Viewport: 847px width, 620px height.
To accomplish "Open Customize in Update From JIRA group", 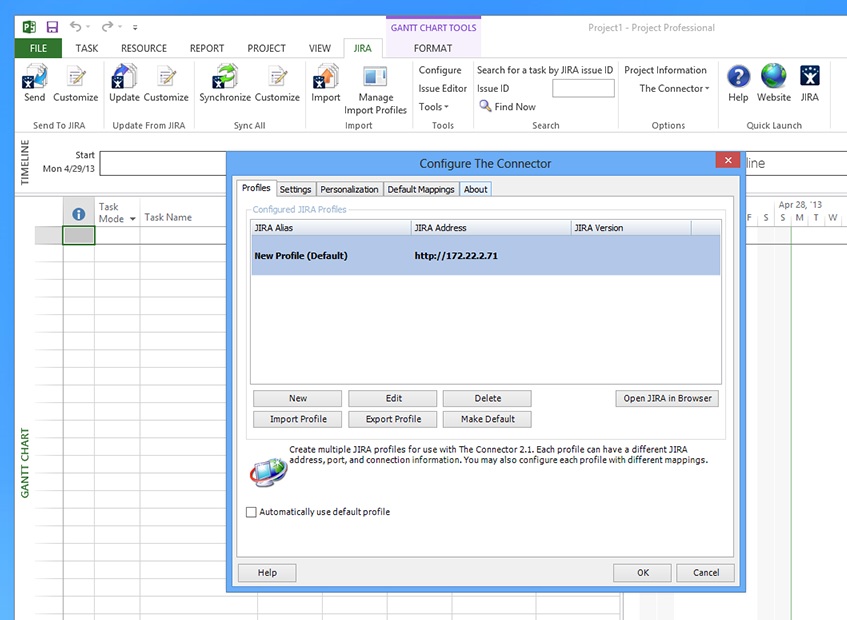I will [166, 83].
